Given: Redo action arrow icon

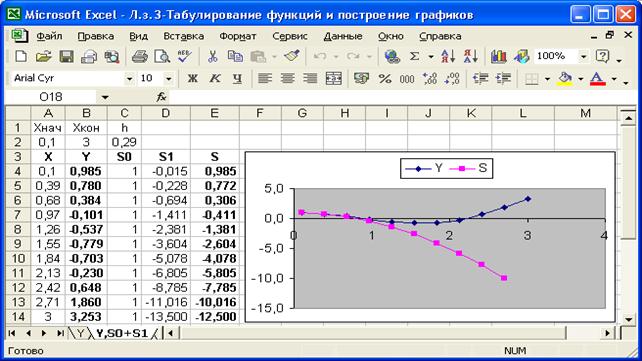Looking at the screenshot, I should 353,56.
